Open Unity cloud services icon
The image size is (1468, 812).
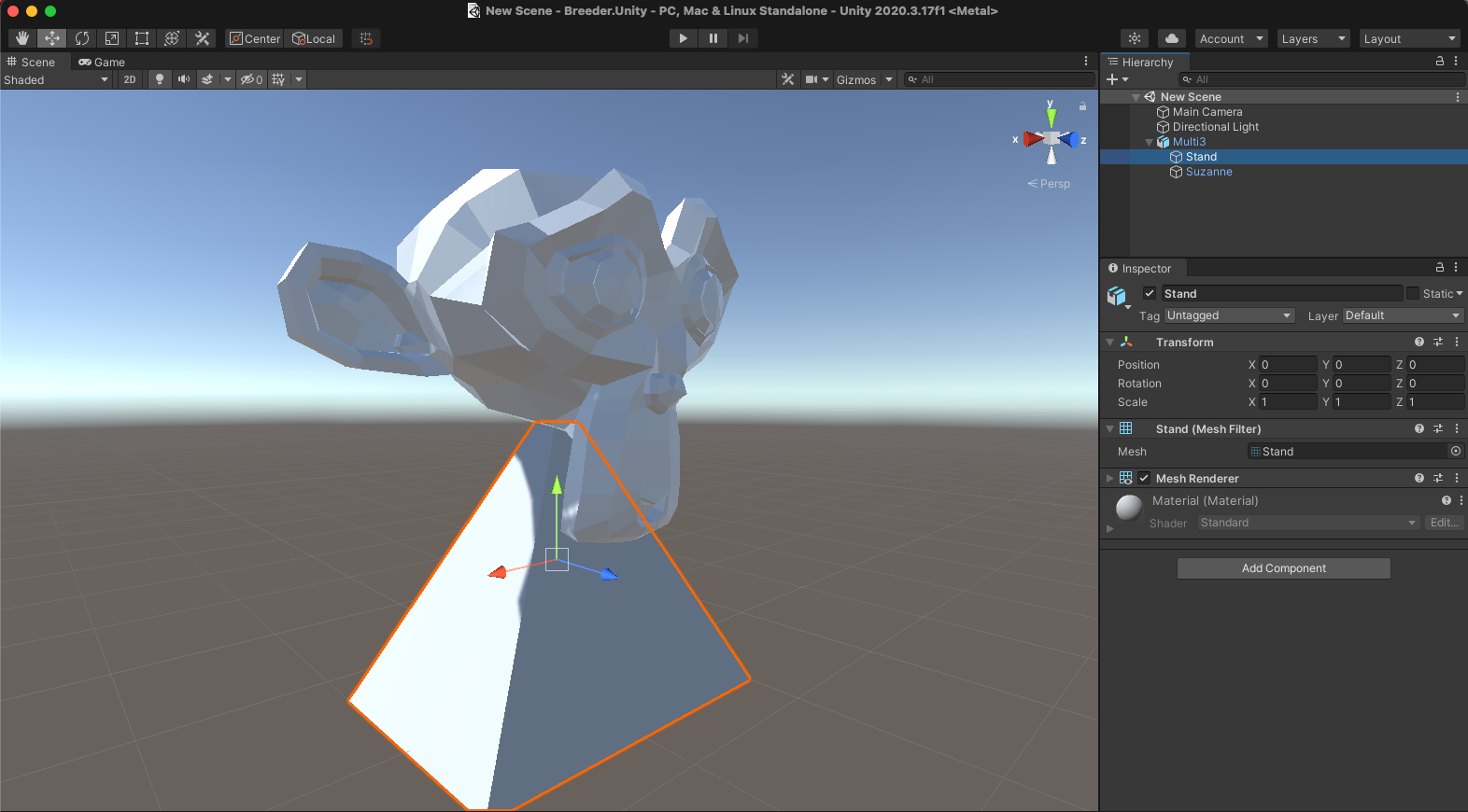1171,38
